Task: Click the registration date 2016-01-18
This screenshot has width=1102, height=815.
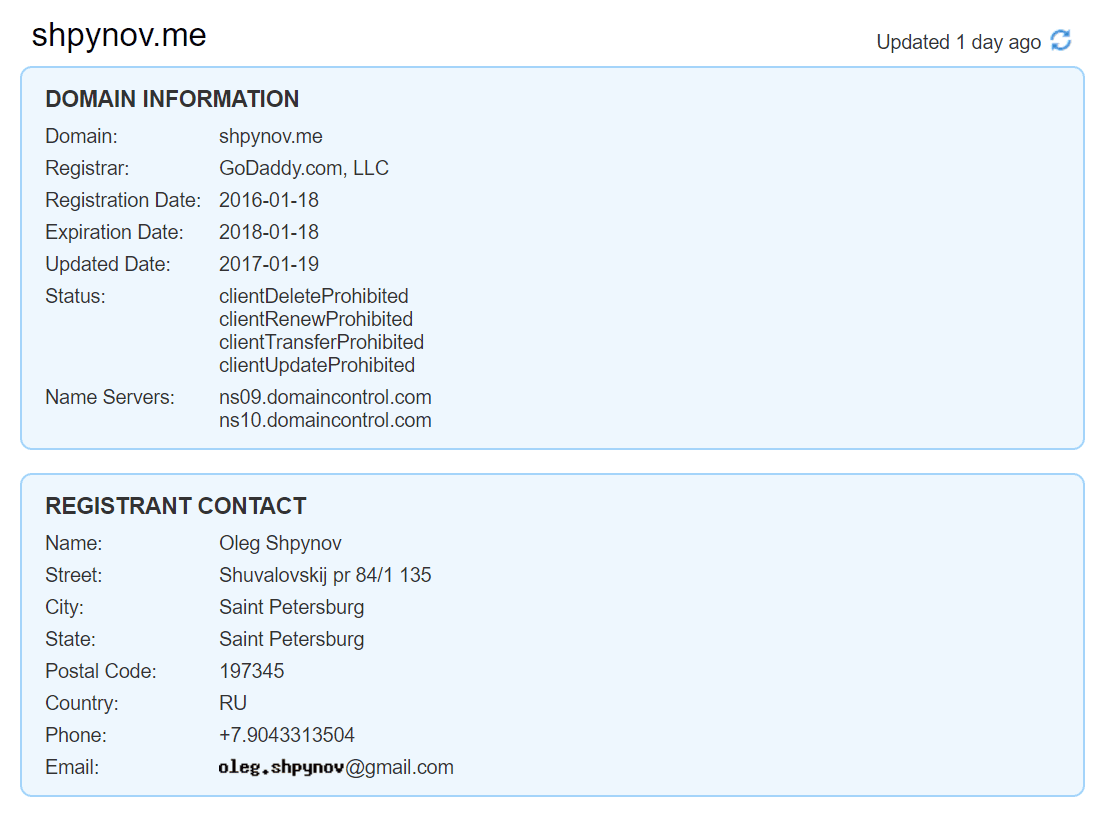Action: tap(268, 200)
